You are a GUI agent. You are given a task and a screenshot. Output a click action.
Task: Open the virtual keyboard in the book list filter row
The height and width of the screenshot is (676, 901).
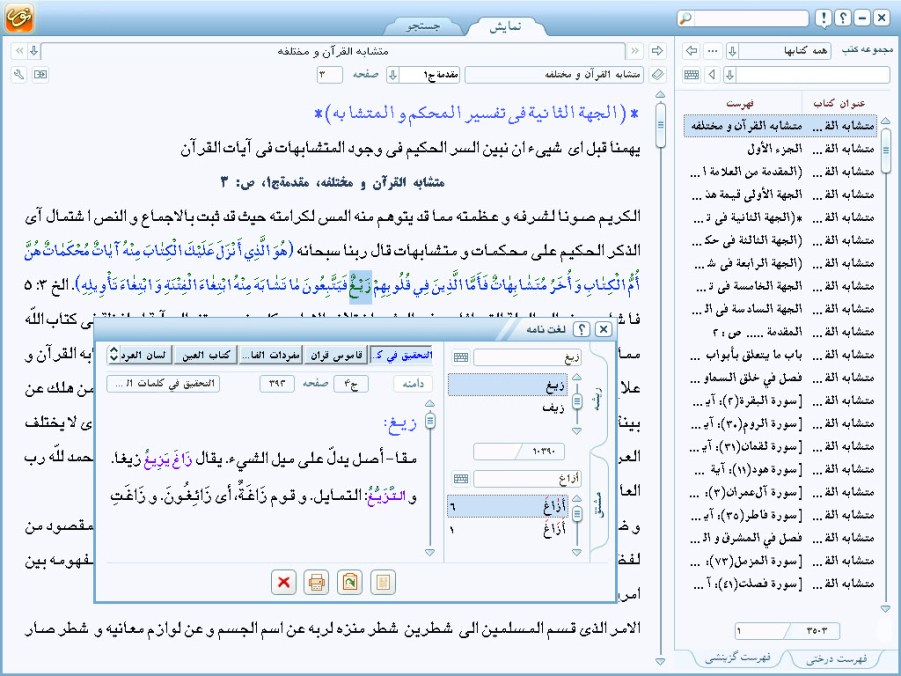[691, 74]
